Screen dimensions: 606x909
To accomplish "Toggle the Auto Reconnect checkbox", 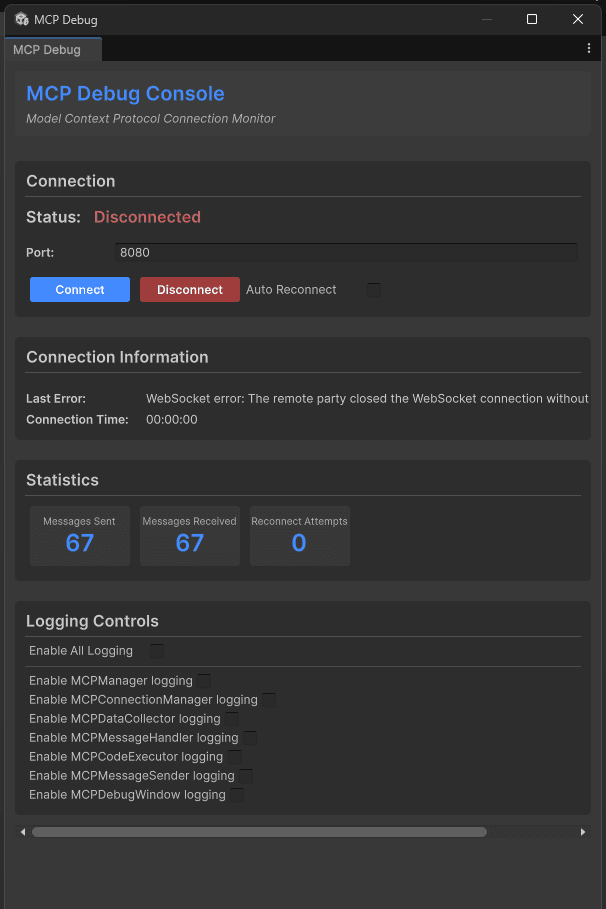I will click(374, 290).
